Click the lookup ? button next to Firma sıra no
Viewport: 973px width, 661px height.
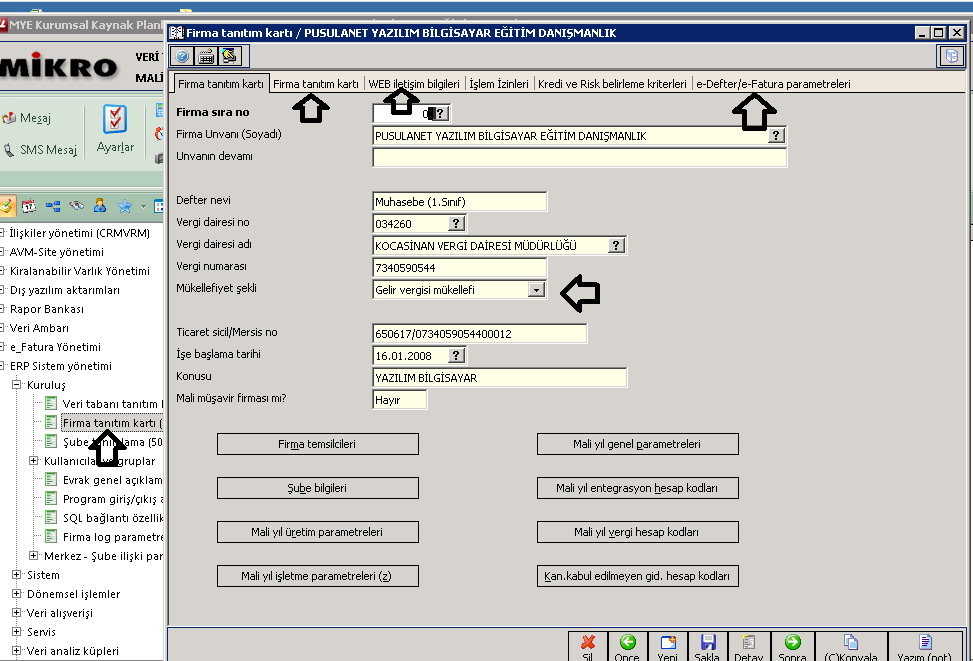click(x=440, y=114)
